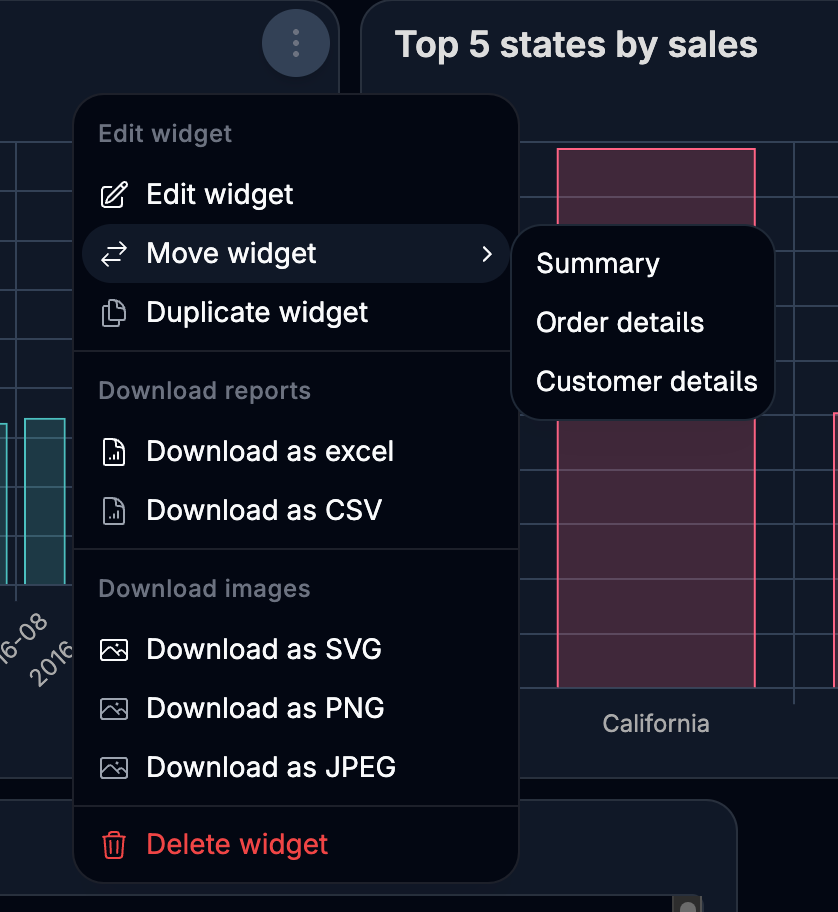Choose Download as excel option
The height and width of the screenshot is (912, 838).
point(270,452)
